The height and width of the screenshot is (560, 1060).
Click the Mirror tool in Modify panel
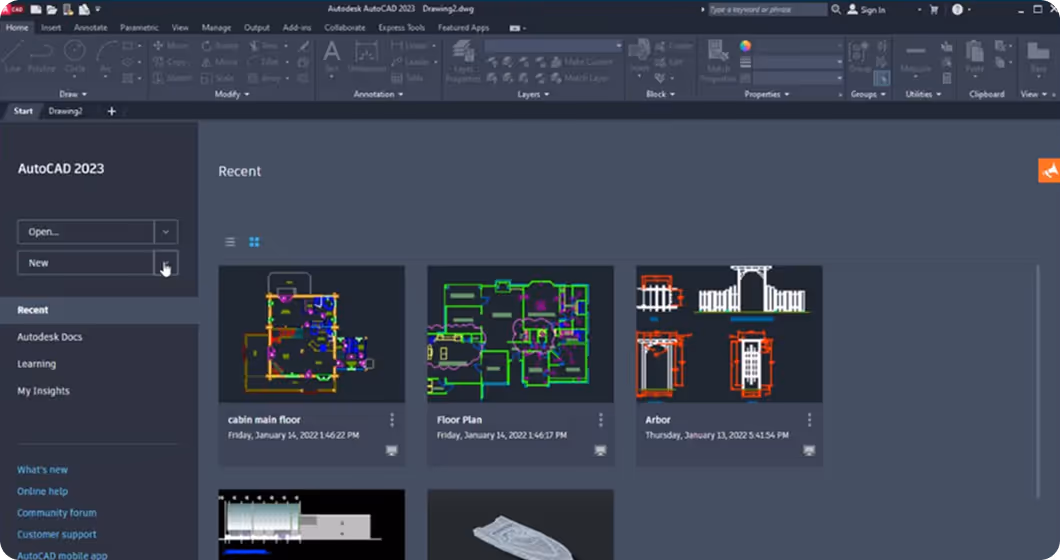220,62
